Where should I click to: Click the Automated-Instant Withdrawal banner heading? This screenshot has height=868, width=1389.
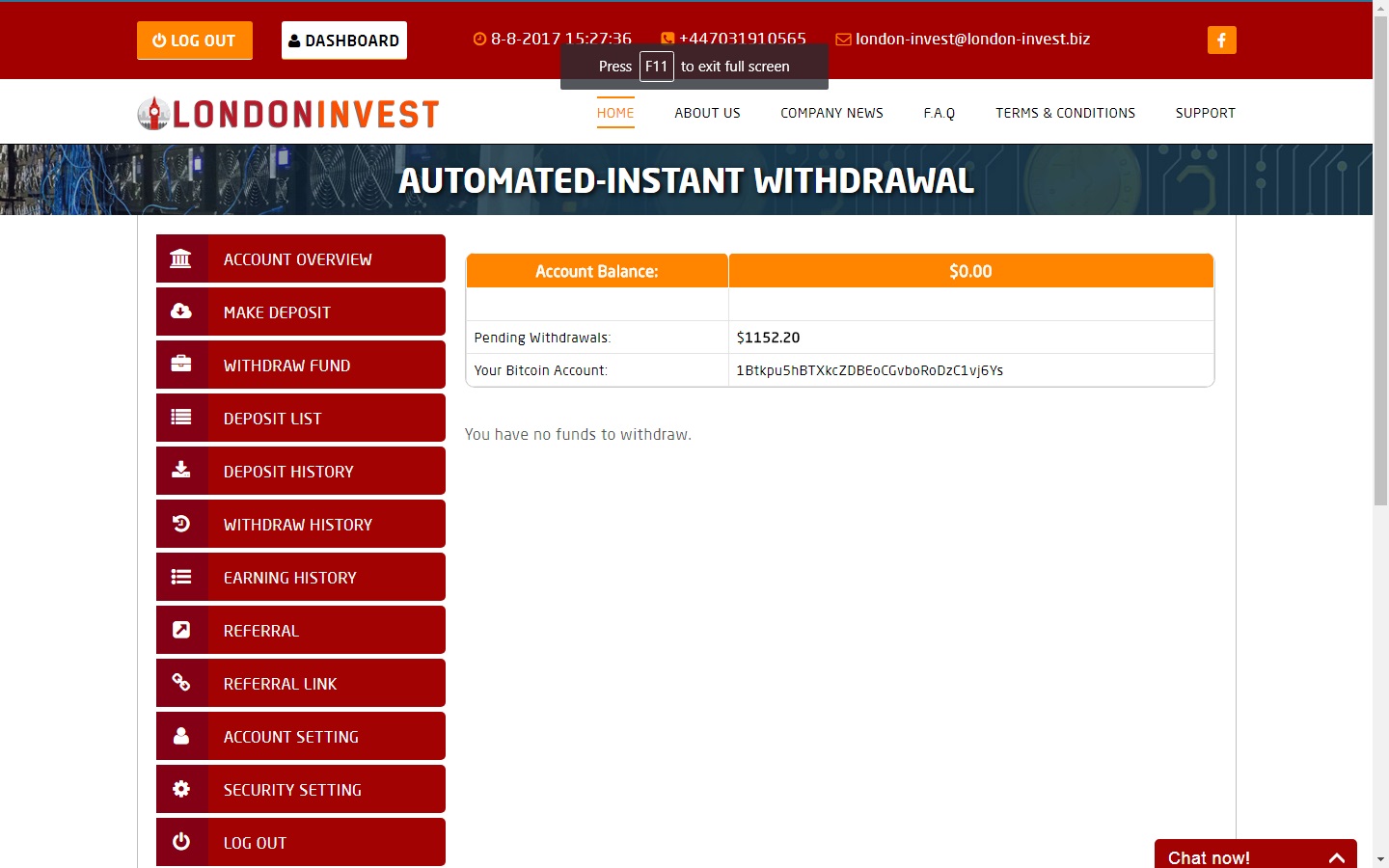click(x=687, y=180)
